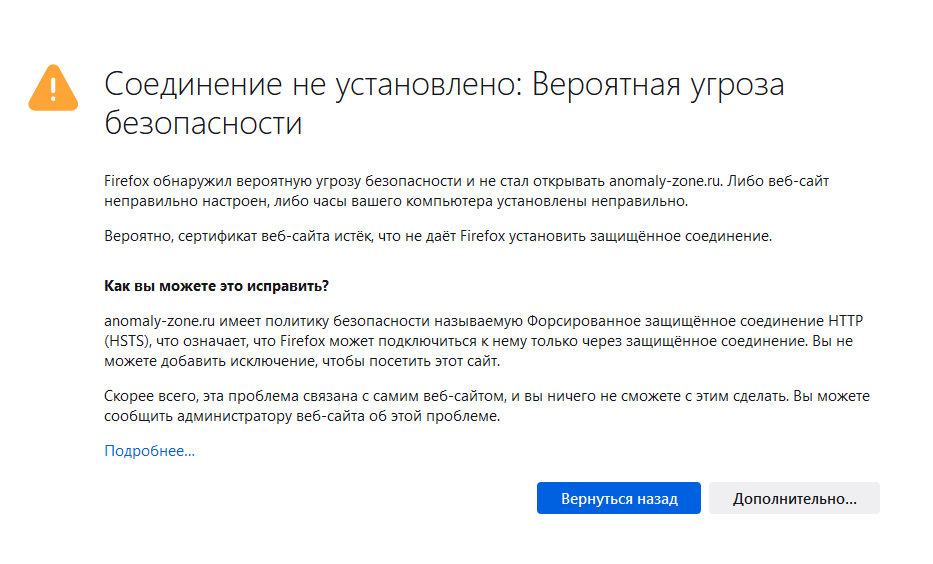Click "Вероятная угроза" in the page title

coord(658,83)
